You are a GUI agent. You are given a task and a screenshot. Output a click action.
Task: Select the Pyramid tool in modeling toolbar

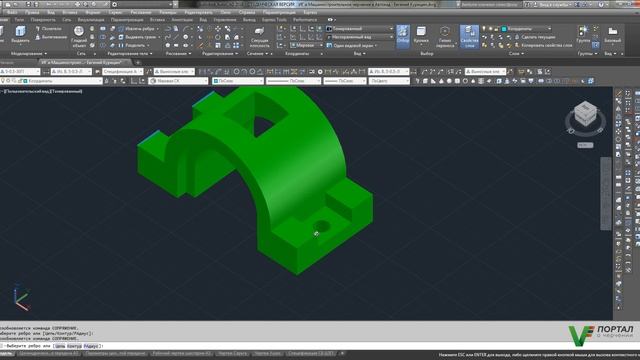(x=473, y=81)
